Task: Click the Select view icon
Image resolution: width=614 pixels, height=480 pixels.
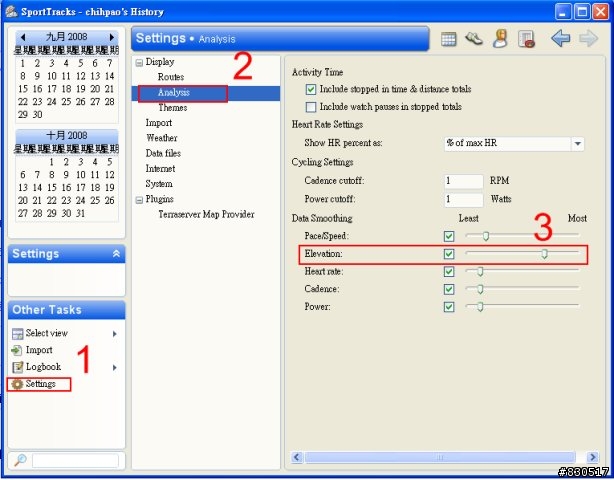Action: click(18, 334)
